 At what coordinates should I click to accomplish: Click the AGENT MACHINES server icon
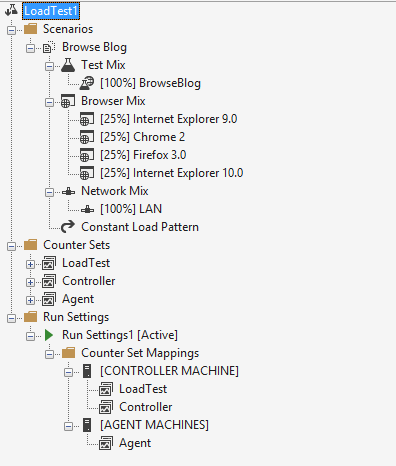(87, 425)
